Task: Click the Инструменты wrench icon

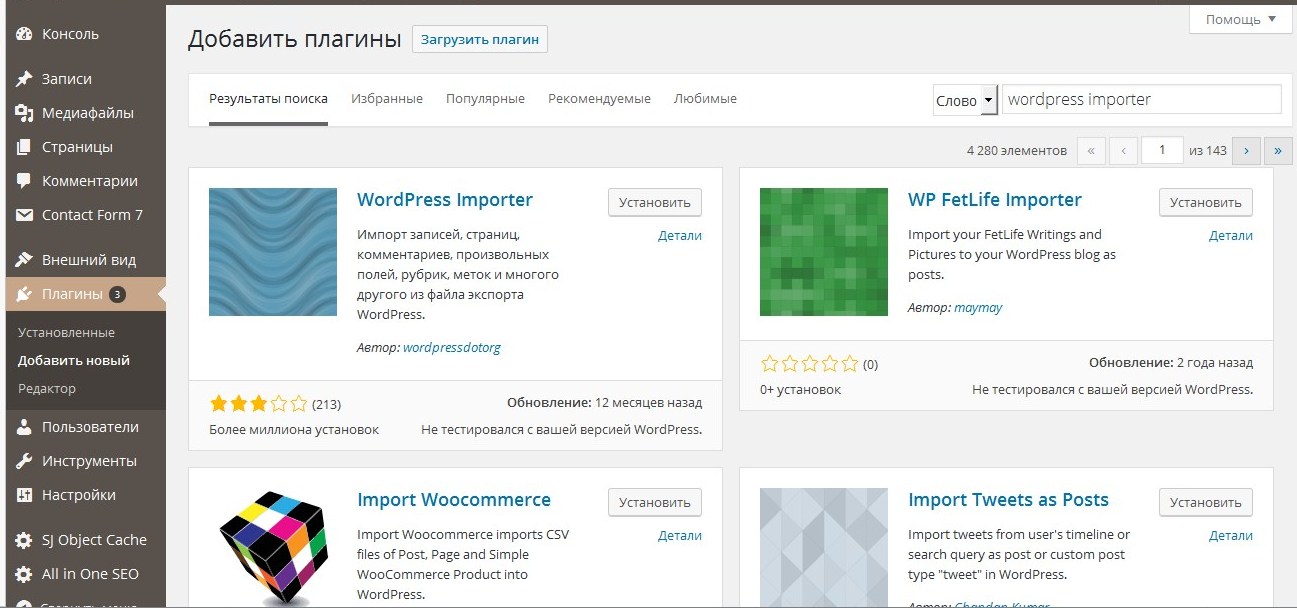Action: coord(24,461)
